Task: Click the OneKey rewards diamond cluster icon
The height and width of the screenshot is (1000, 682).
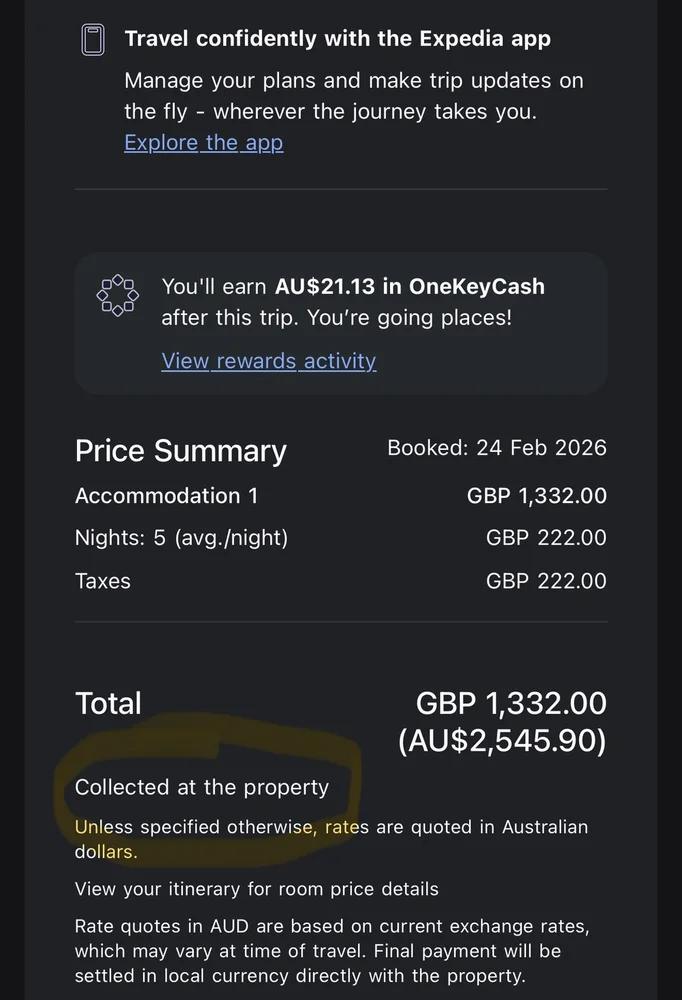Action: point(116,295)
